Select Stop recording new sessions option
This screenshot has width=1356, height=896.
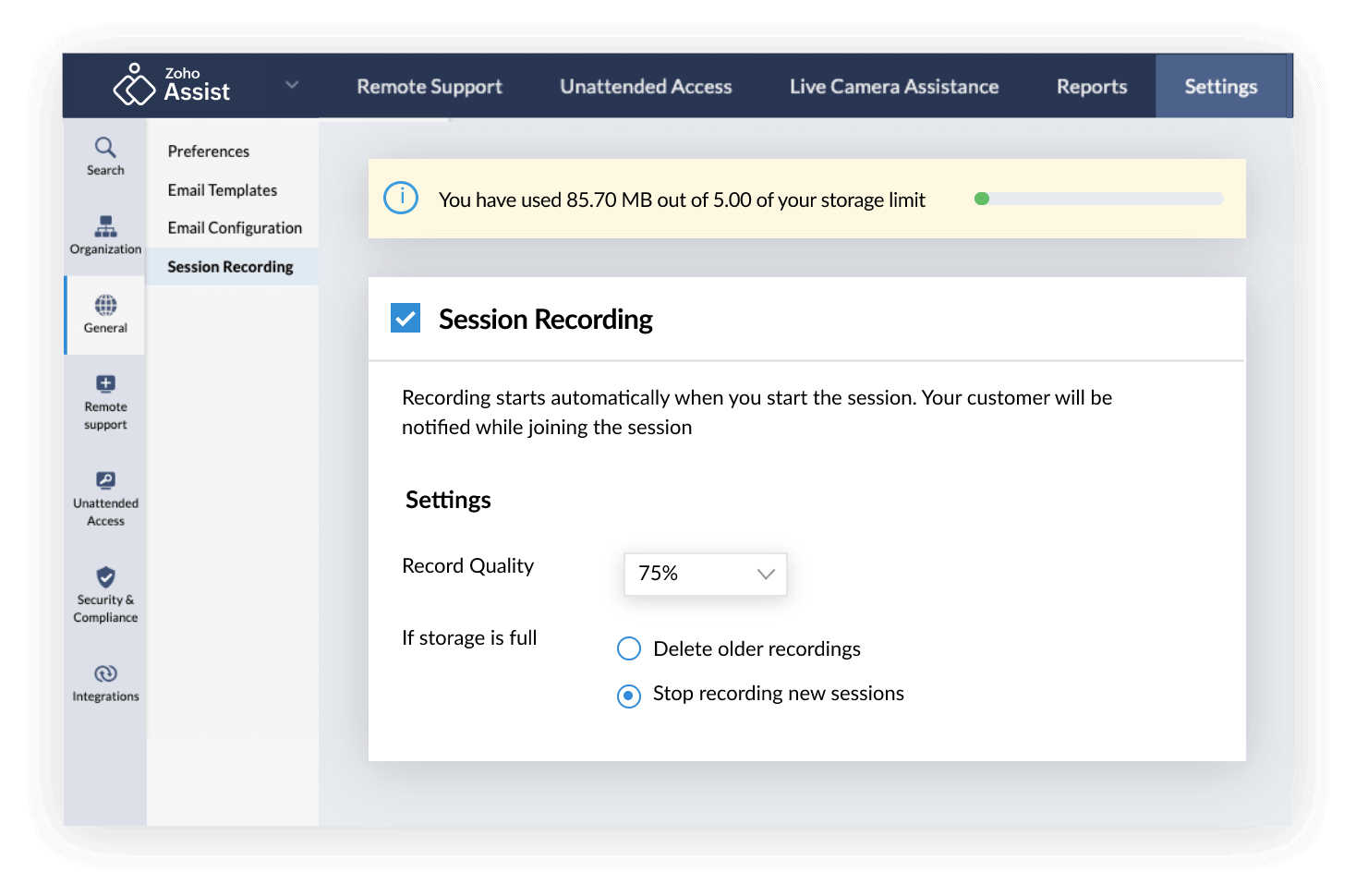click(x=629, y=695)
